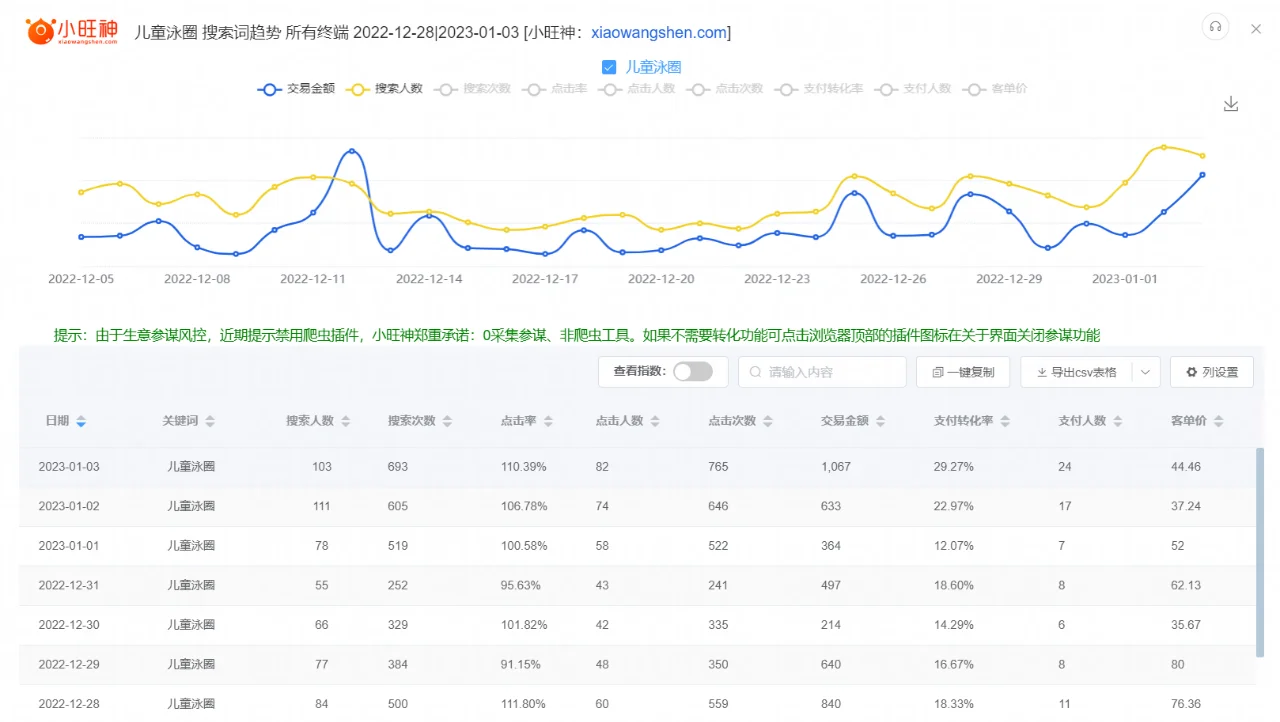The height and width of the screenshot is (722, 1280).
Task: Select the 2023-01-02 date cell
Action: [x=69, y=506]
